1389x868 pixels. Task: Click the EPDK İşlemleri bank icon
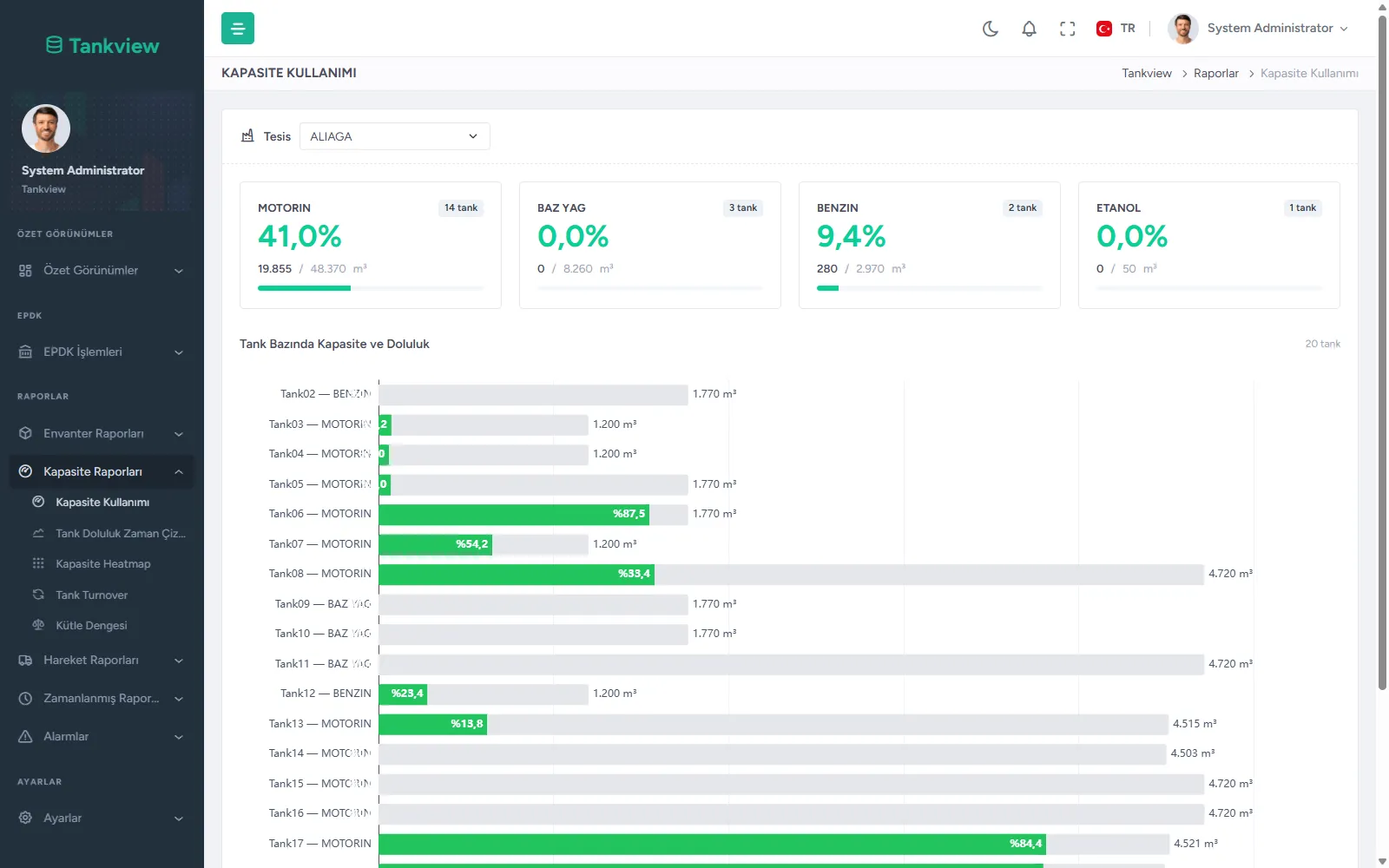(x=25, y=352)
